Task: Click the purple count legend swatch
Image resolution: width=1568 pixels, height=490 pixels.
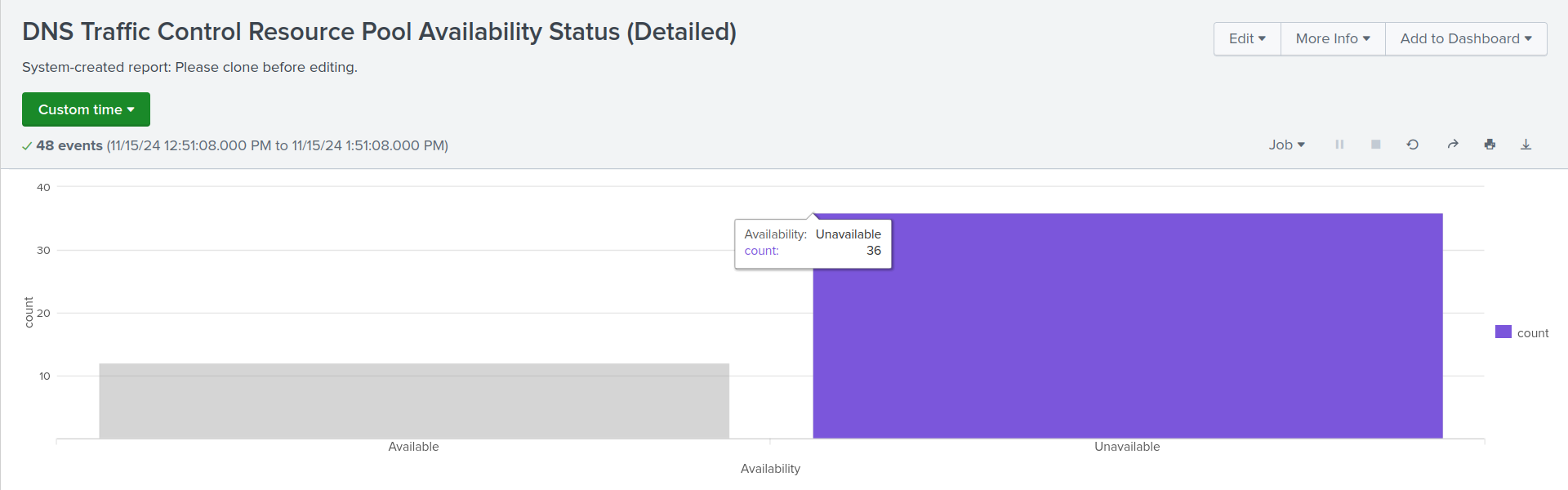Action: (1503, 332)
